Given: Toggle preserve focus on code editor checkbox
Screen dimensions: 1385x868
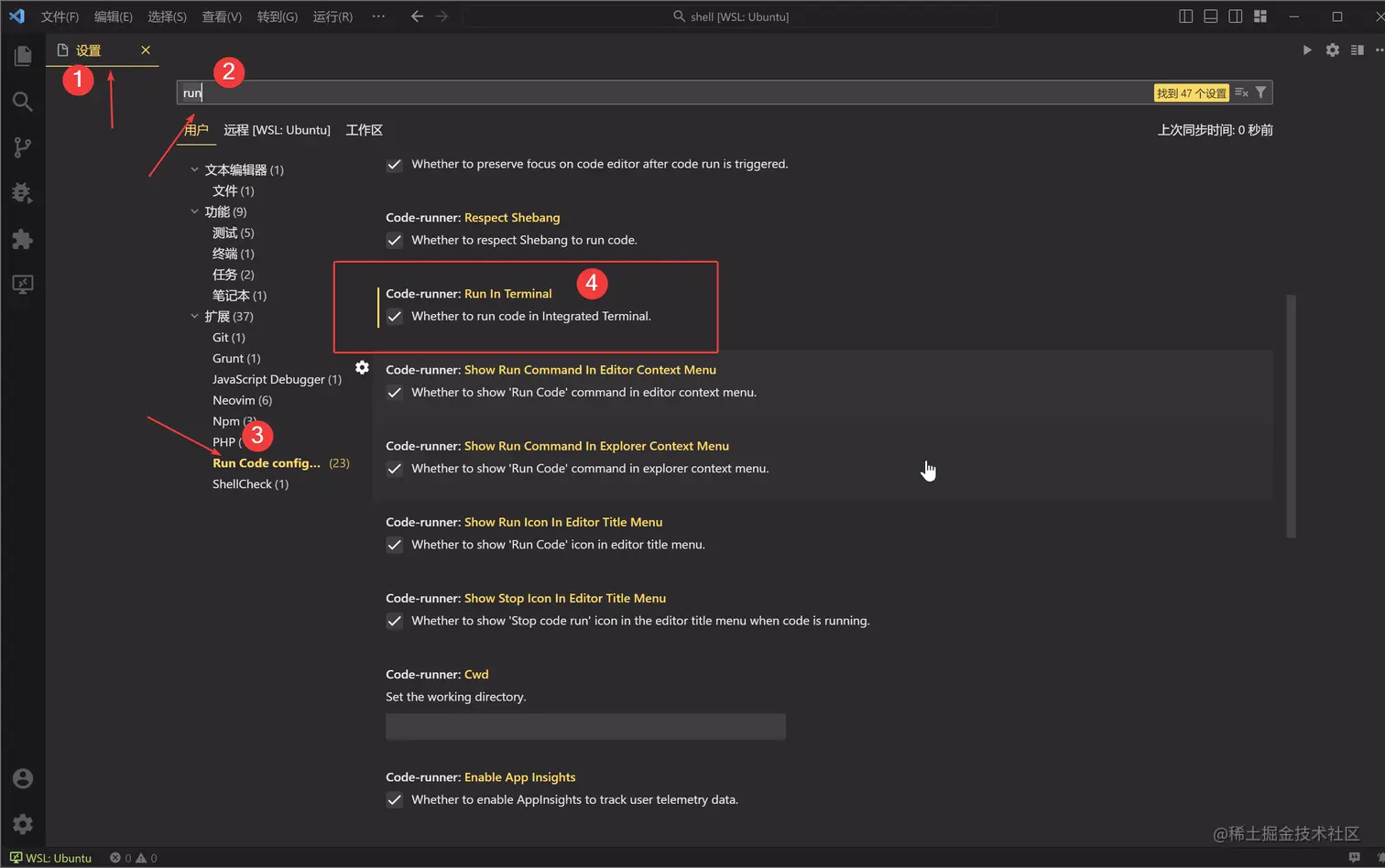Looking at the screenshot, I should coord(395,165).
